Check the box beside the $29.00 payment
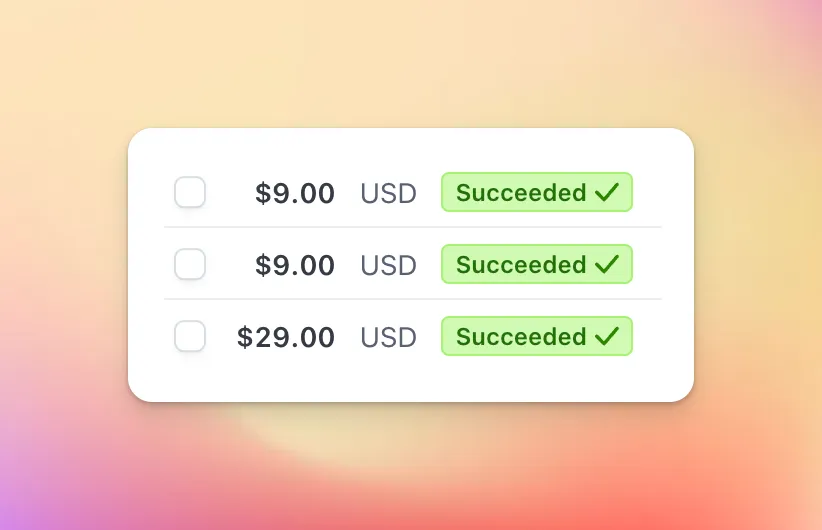The width and height of the screenshot is (822, 530). point(190,336)
